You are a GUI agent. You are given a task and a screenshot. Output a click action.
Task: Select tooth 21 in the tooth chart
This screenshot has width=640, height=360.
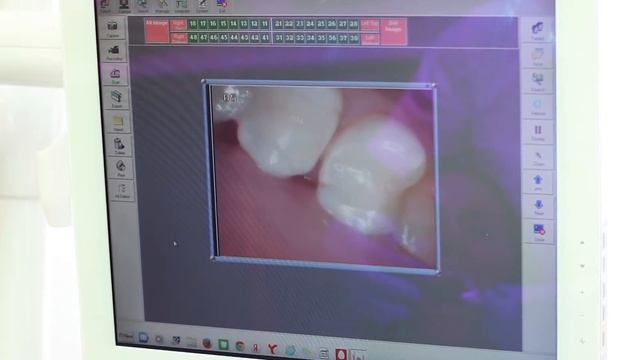click(278, 24)
